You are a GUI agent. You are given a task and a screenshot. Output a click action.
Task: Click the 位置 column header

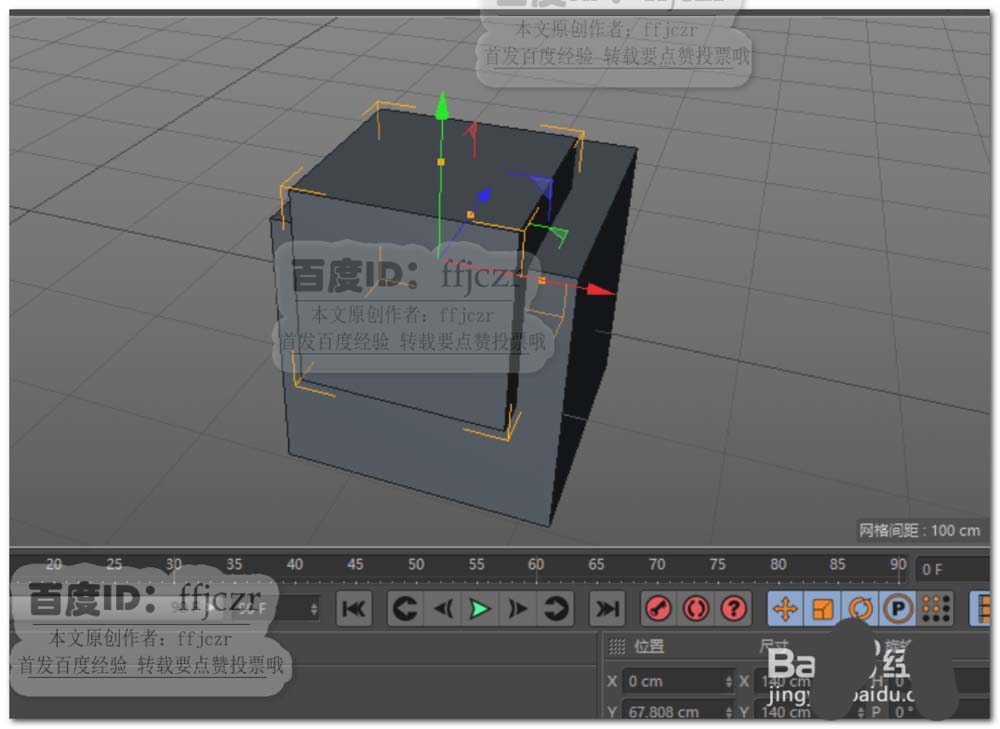[x=649, y=647]
